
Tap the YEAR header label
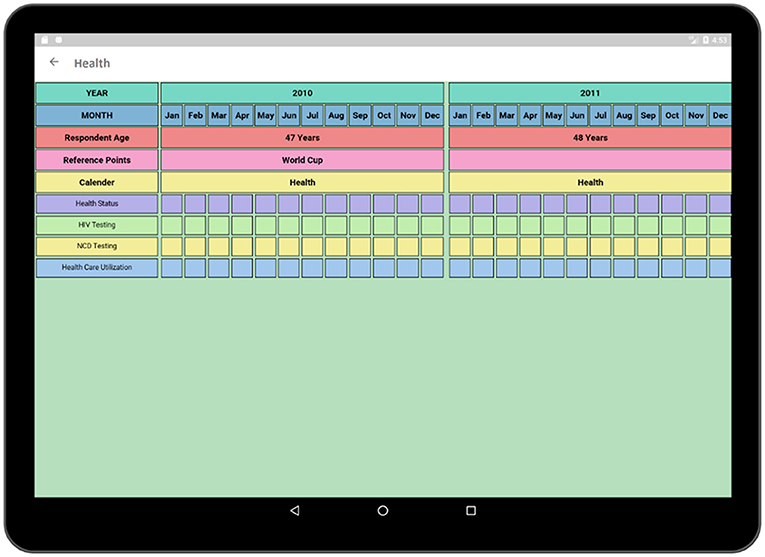(97, 93)
